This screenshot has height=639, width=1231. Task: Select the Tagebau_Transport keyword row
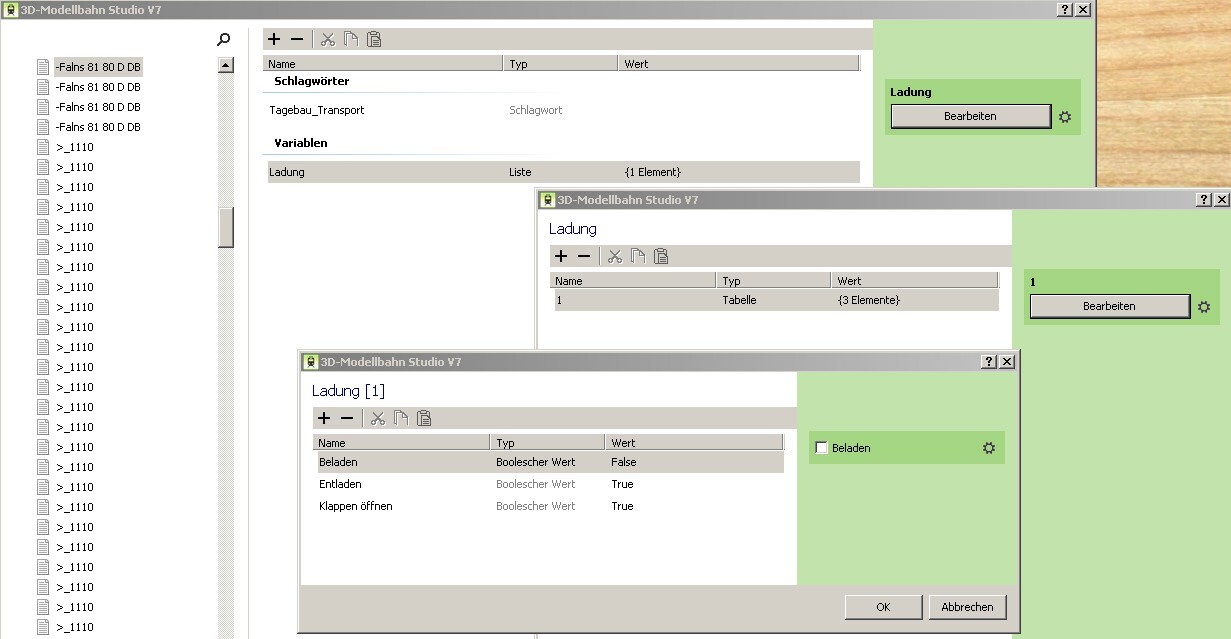[317, 110]
